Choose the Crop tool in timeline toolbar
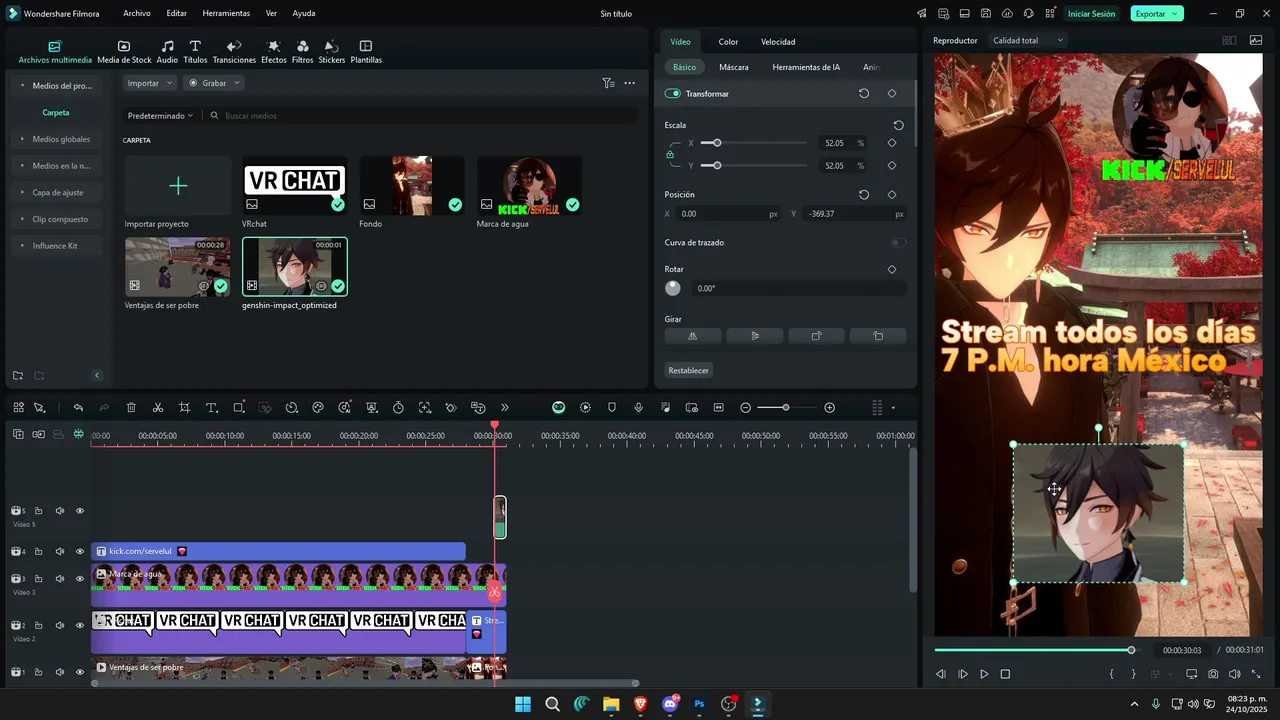 (x=185, y=408)
